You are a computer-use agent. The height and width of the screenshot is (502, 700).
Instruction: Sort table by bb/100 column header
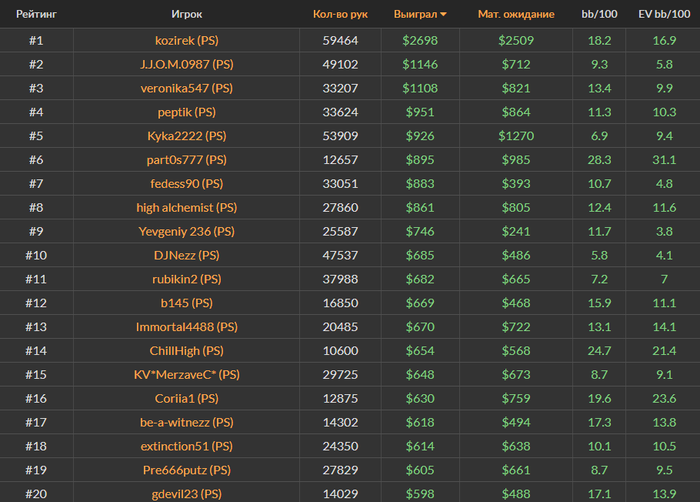pos(599,14)
